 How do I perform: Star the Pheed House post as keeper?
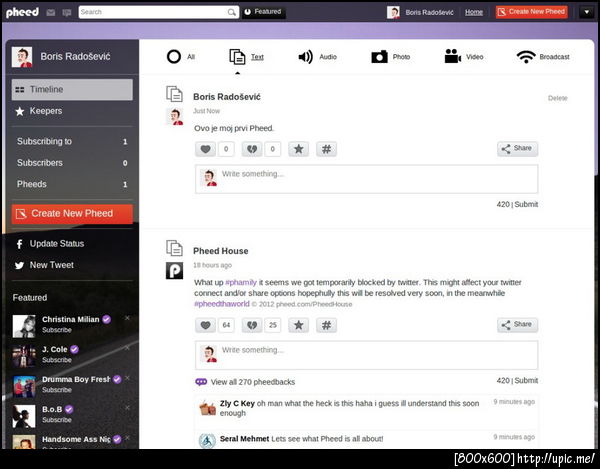tap(298, 325)
